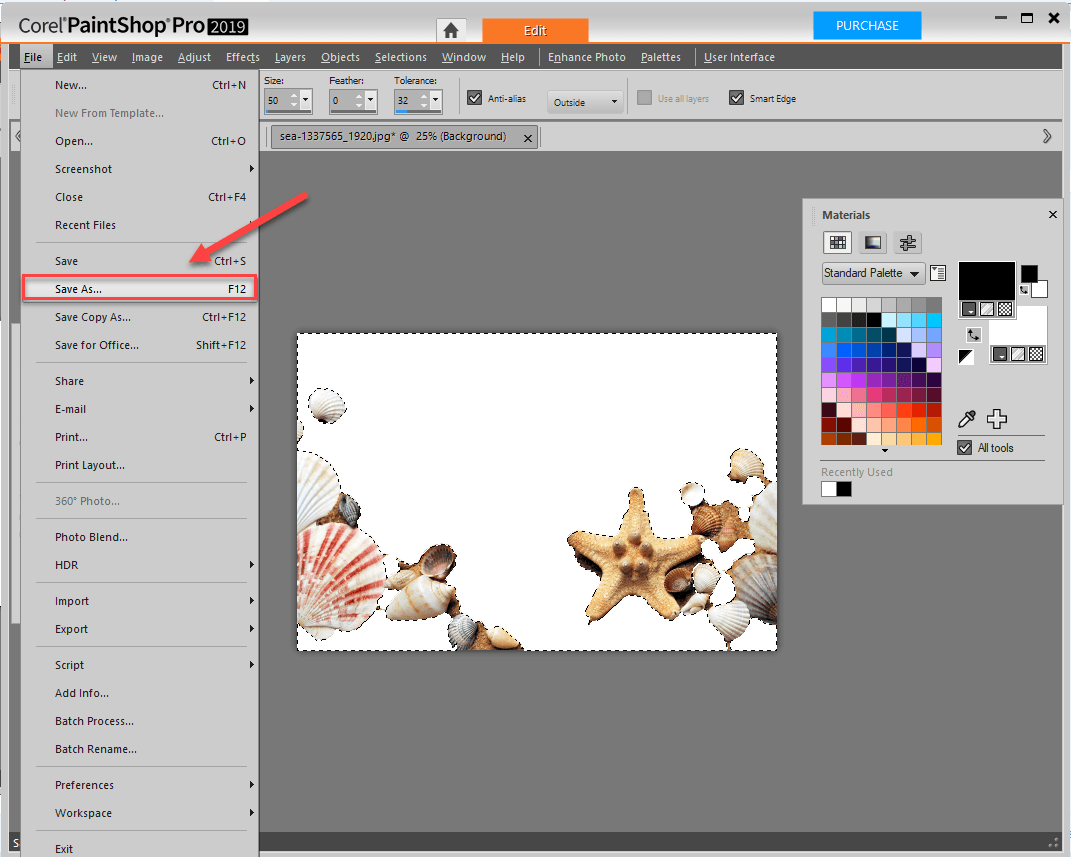Select Batch Process in the File menu
The image size is (1071, 857).
[x=95, y=721]
